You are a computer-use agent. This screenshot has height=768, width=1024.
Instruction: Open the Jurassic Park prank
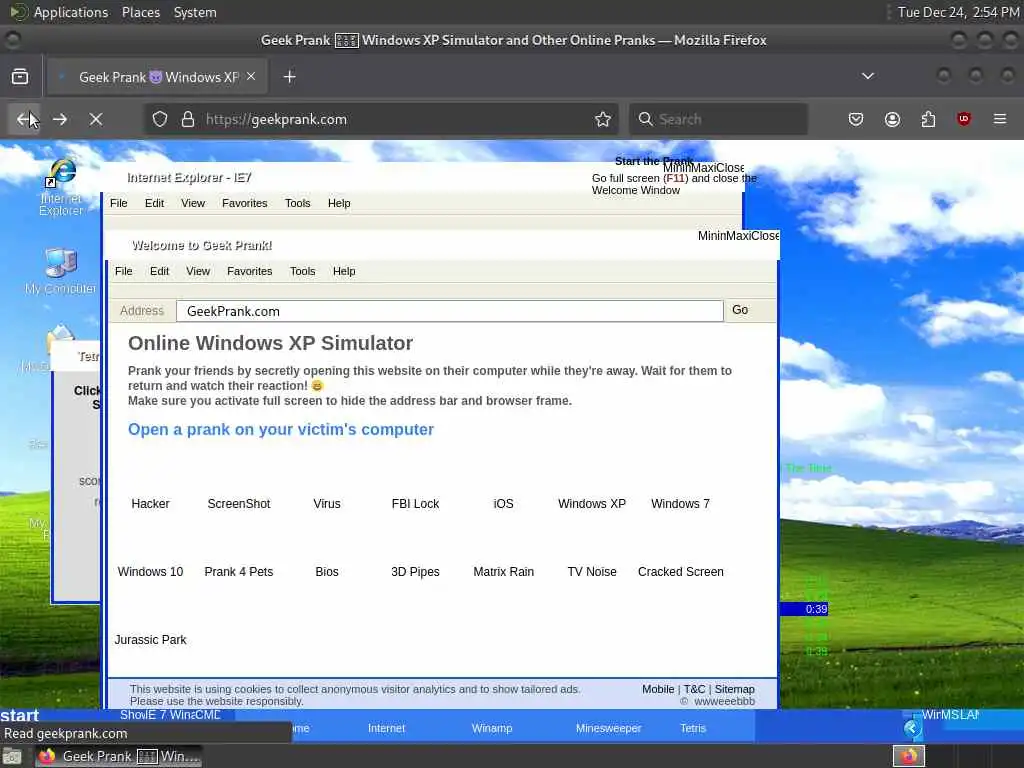click(150, 639)
